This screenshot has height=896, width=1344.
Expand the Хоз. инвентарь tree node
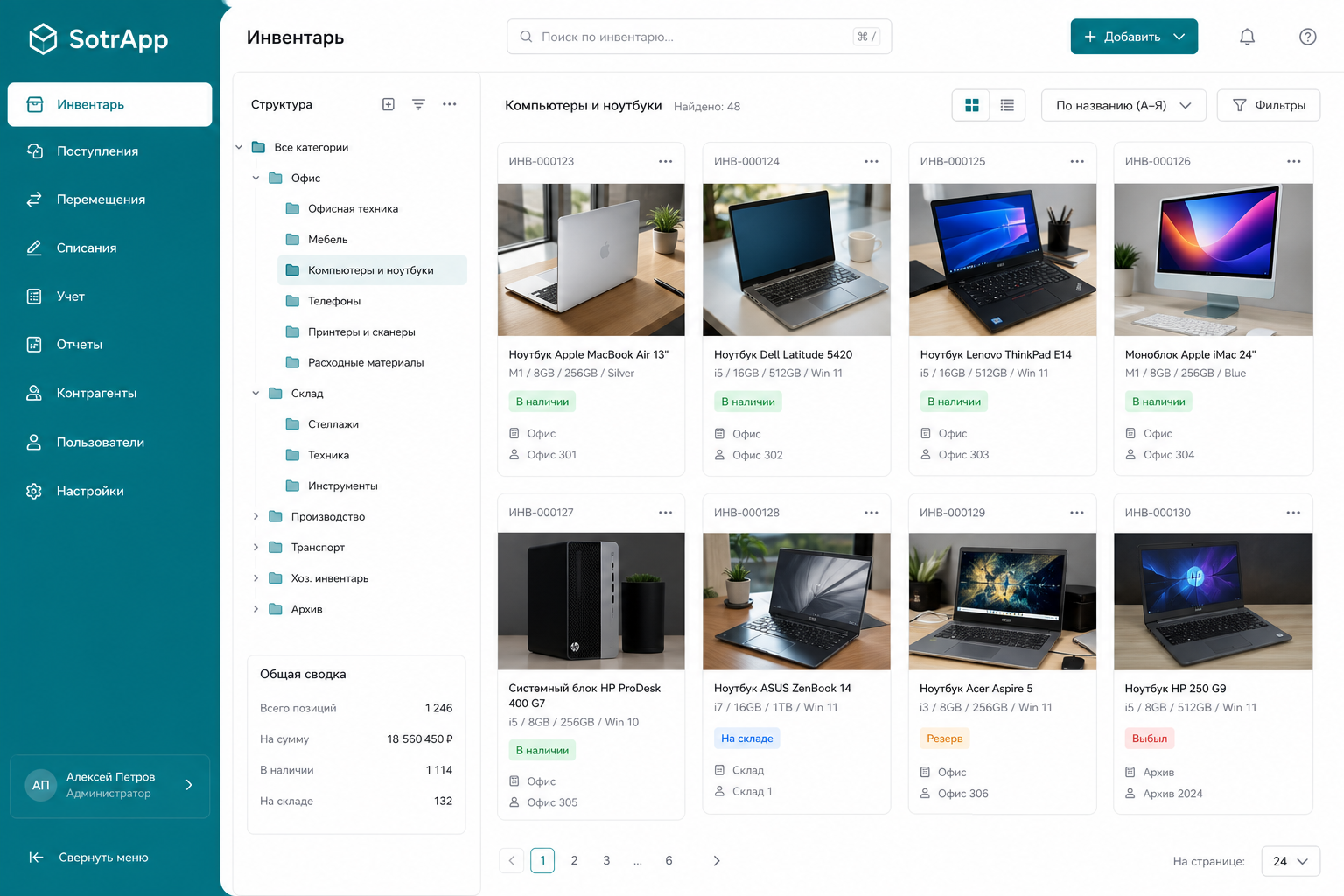tap(255, 578)
